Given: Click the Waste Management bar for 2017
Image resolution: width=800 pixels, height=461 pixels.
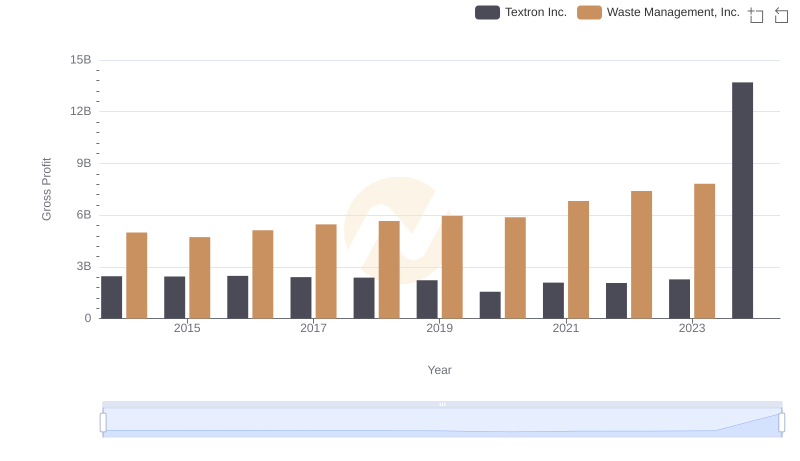Looking at the screenshot, I should pyautogui.click(x=326, y=271).
